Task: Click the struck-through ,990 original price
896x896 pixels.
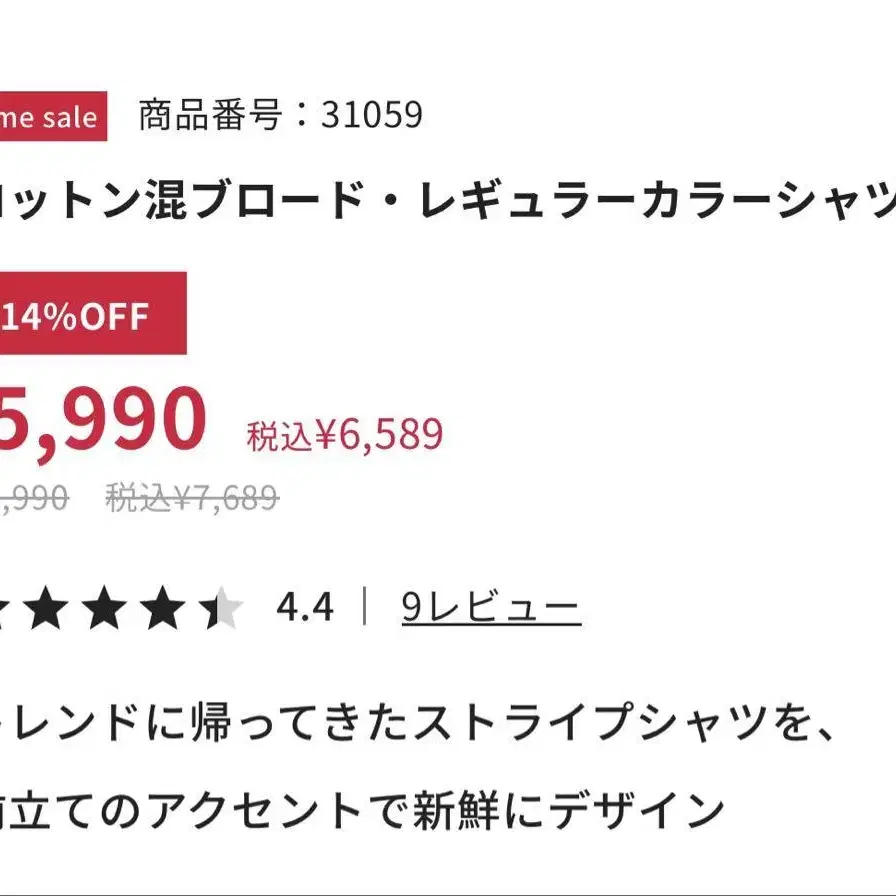Action: [34, 498]
